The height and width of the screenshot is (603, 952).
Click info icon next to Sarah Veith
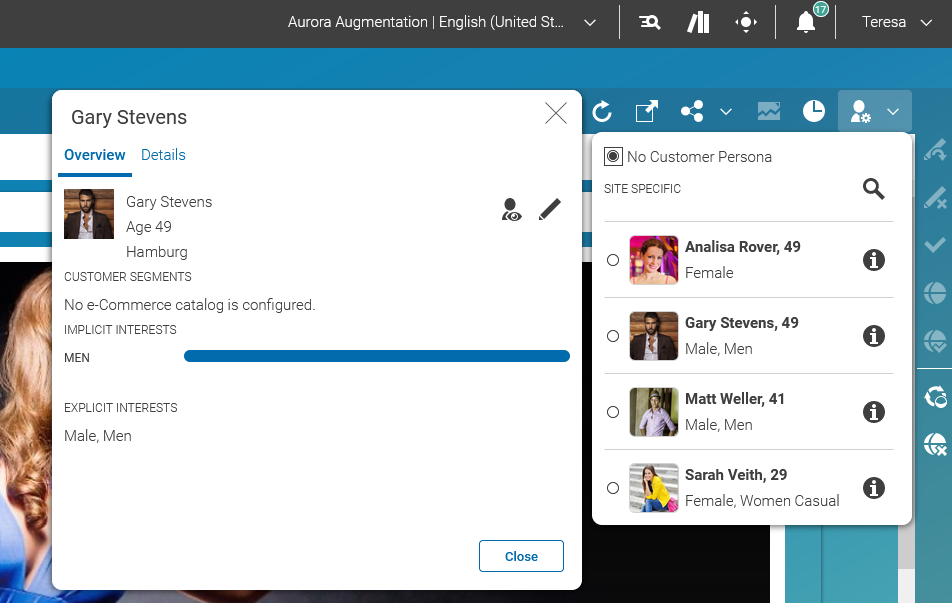[x=874, y=488]
